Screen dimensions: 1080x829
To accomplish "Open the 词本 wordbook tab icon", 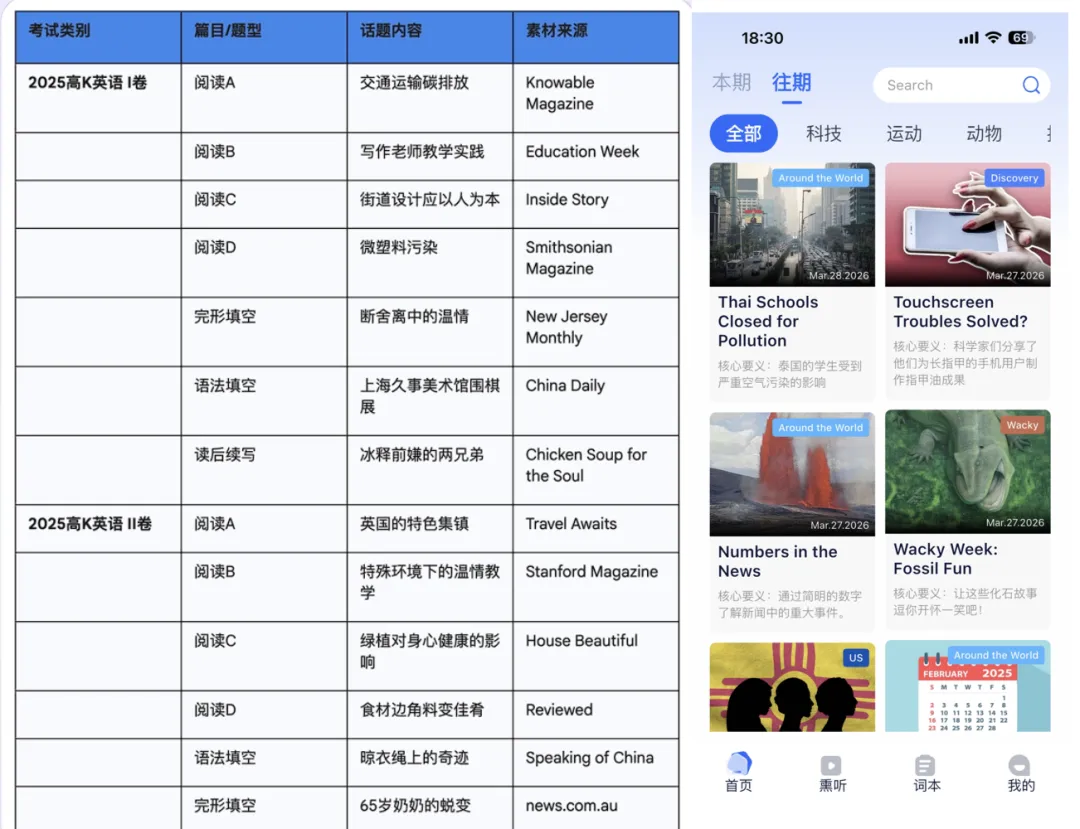I will [x=925, y=765].
